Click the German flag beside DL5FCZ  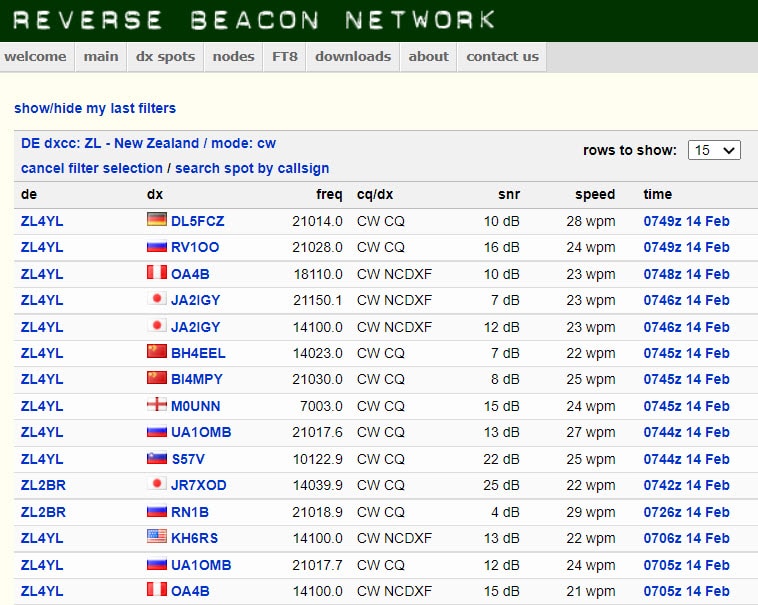point(157,219)
